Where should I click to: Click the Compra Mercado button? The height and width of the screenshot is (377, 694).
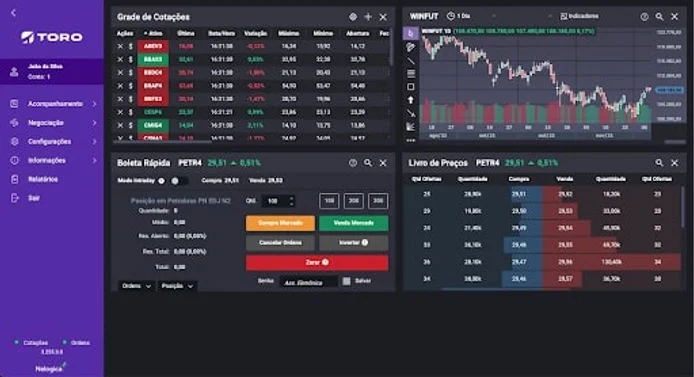click(280, 223)
